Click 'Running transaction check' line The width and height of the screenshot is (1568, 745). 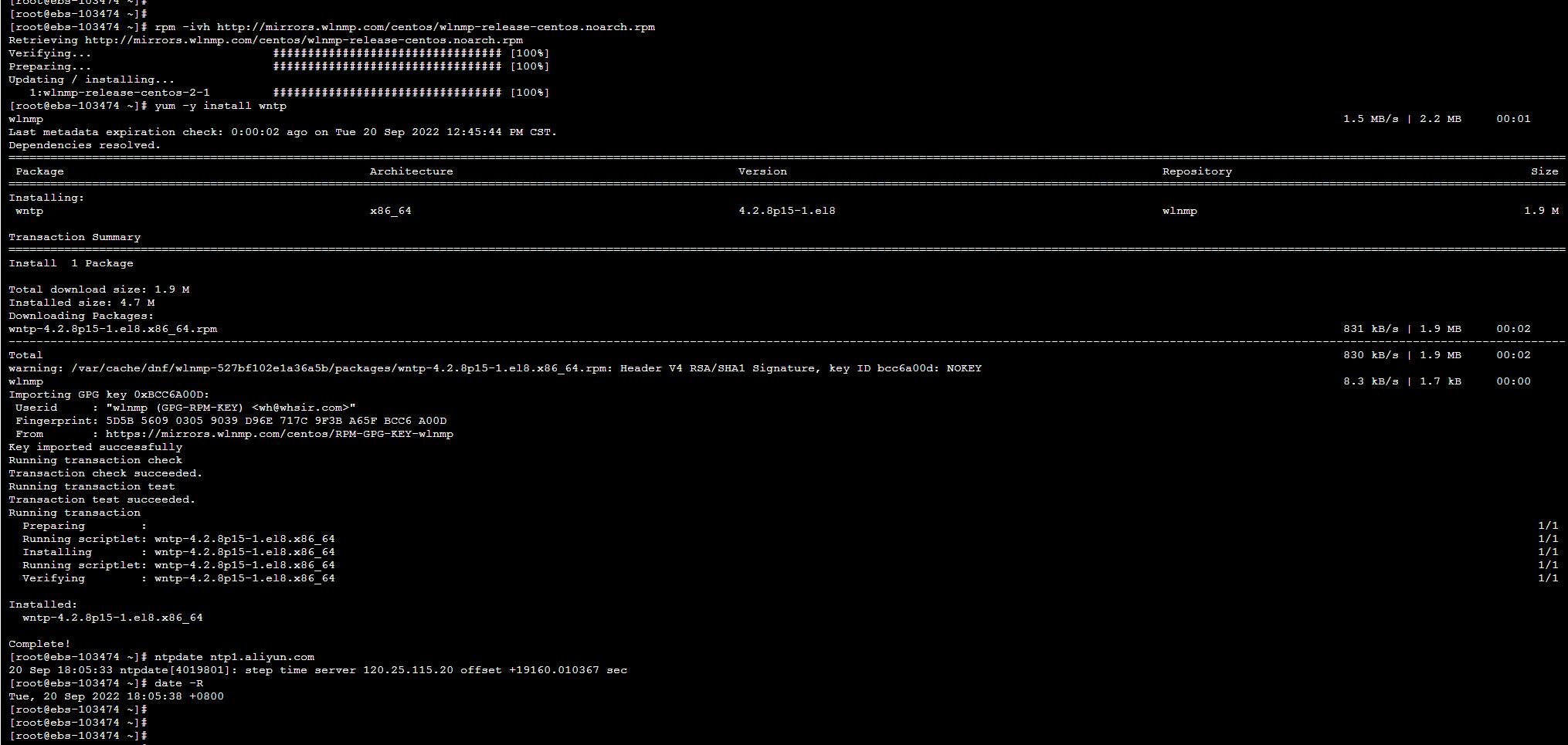click(96, 460)
